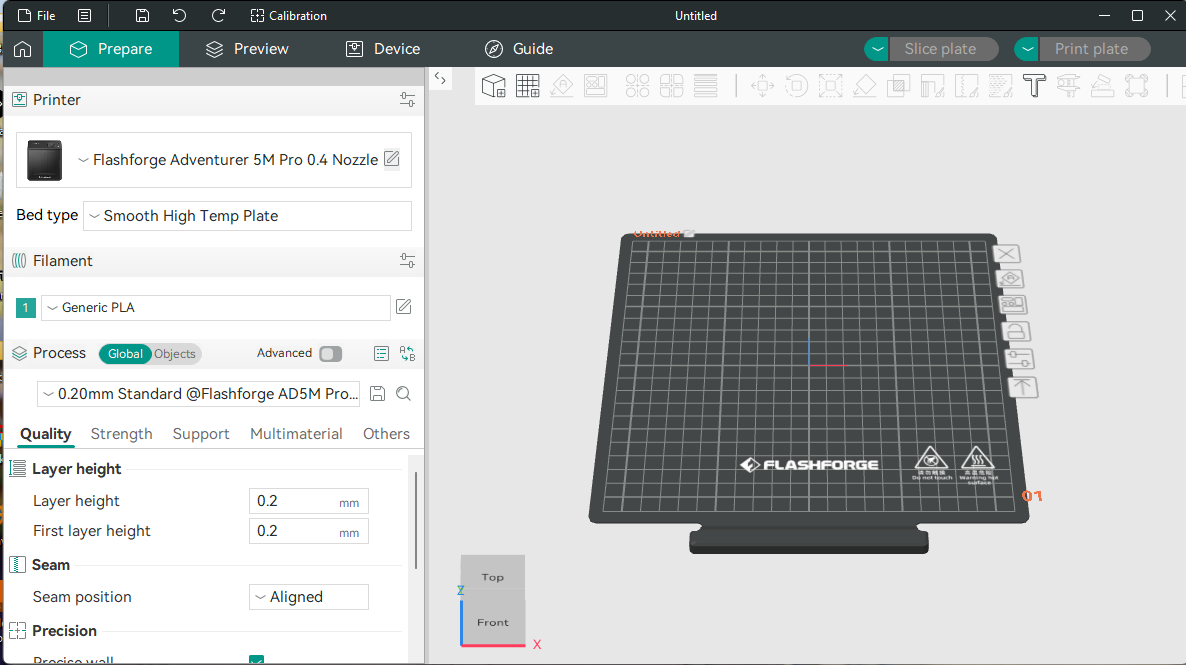Screen dimensions: 1186x665
Task: Collapse the left sidebar panel
Action: pyautogui.click(x=440, y=79)
